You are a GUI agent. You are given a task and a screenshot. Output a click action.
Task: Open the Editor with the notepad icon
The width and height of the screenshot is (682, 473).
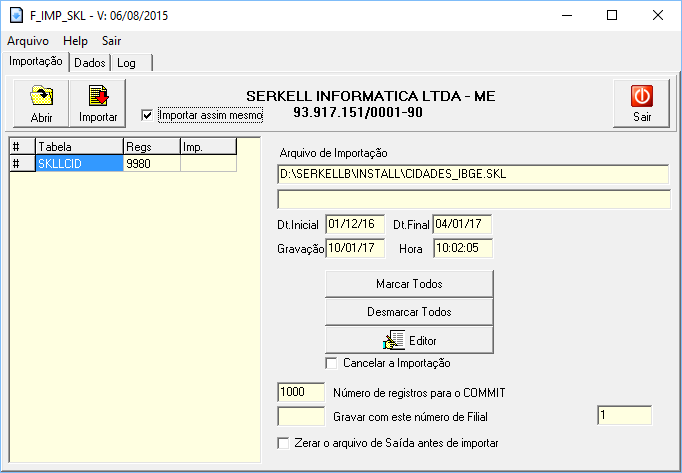(409, 340)
